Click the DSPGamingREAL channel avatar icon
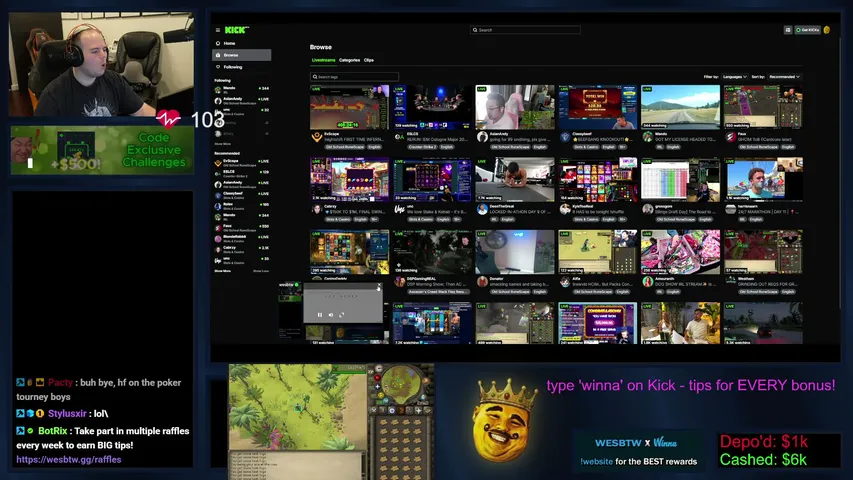 coord(399,282)
